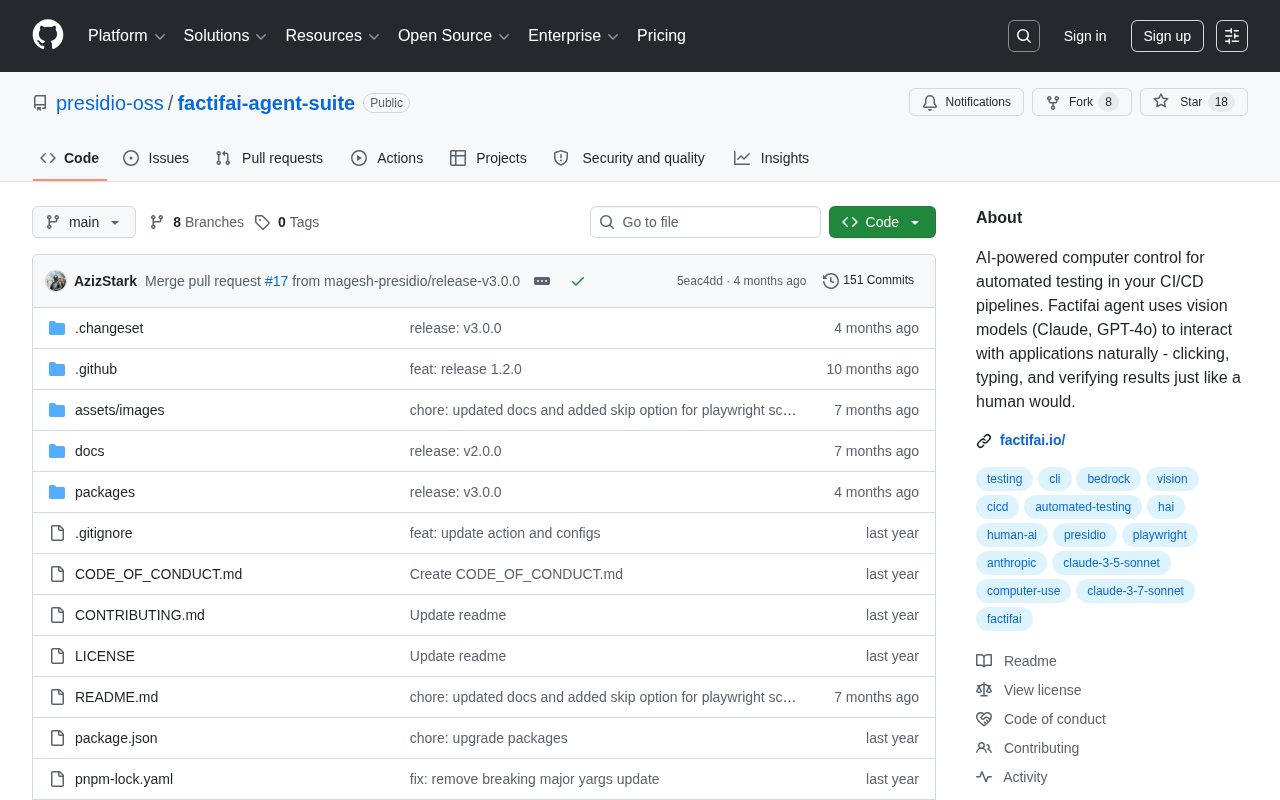
Task: Open the search magnifier button
Action: (1024, 36)
